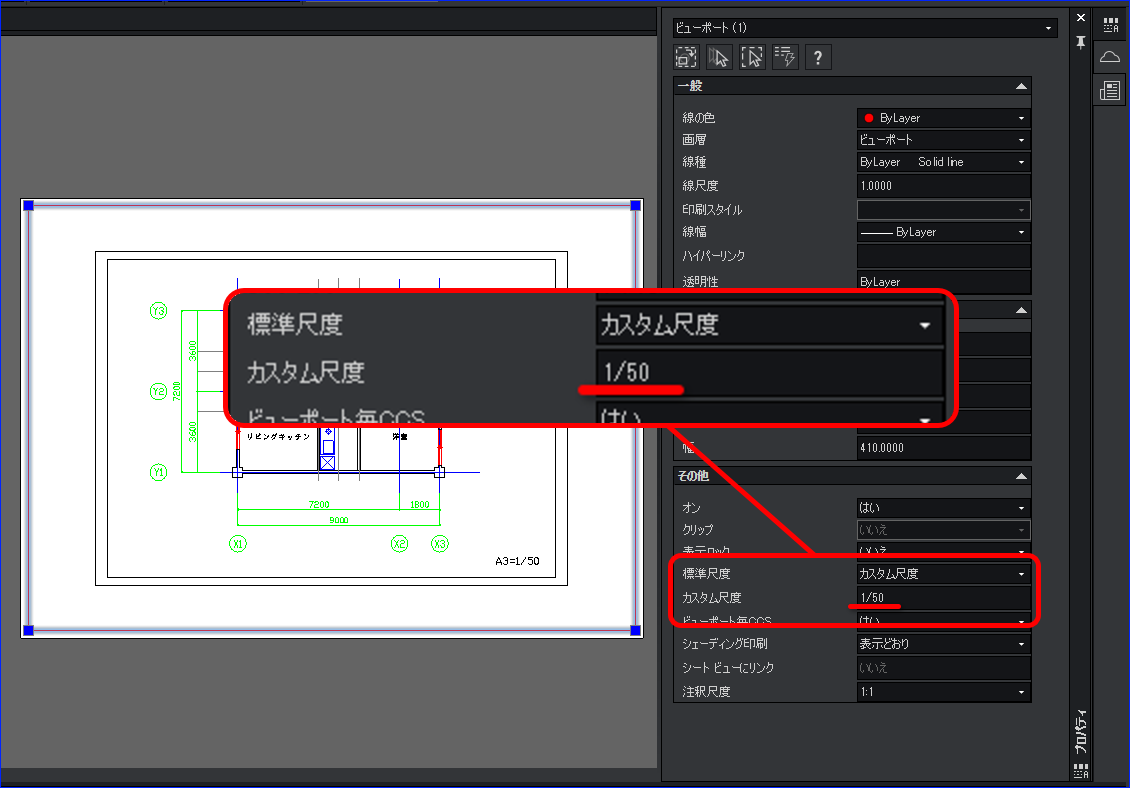Click the カスタム尺度 1/50 input field
The image size is (1130, 788).
click(943, 598)
